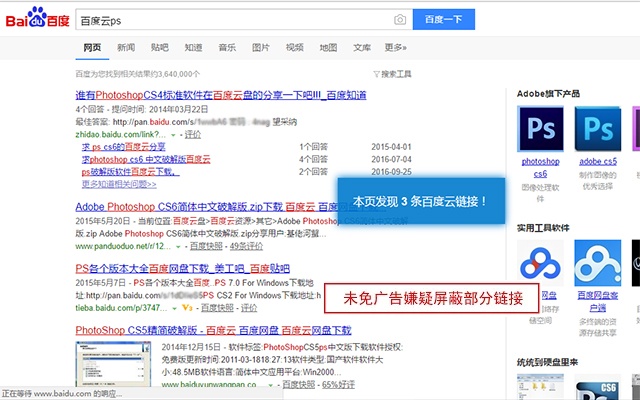Image resolution: width=640 pixels, height=400 pixels.
Task: Click the 搜索工具 filter icon
Action: point(376,74)
